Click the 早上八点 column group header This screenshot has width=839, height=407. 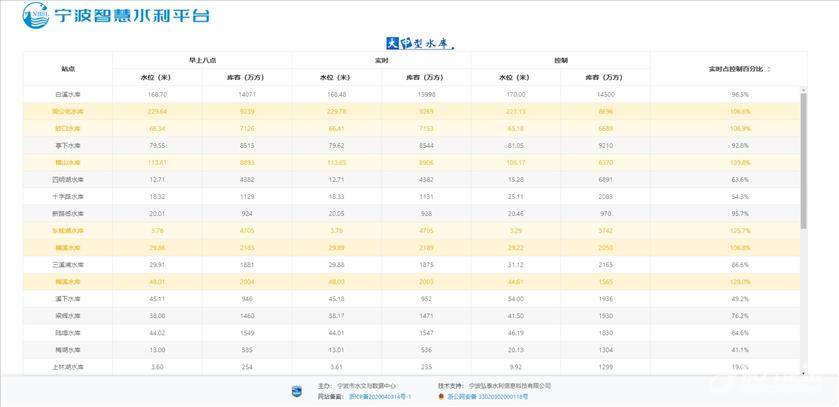pos(202,60)
